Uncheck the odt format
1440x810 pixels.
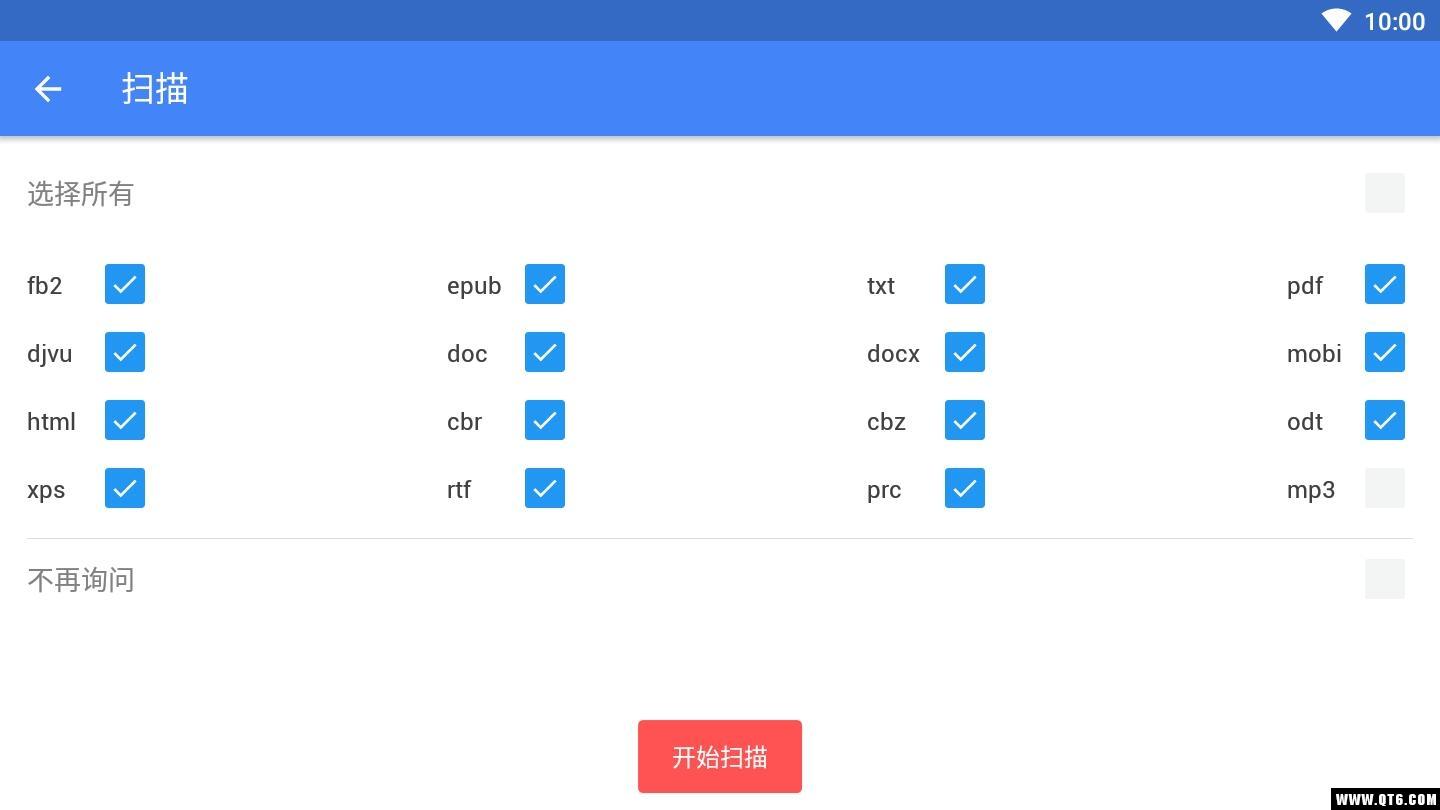(x=1385, y=420)
